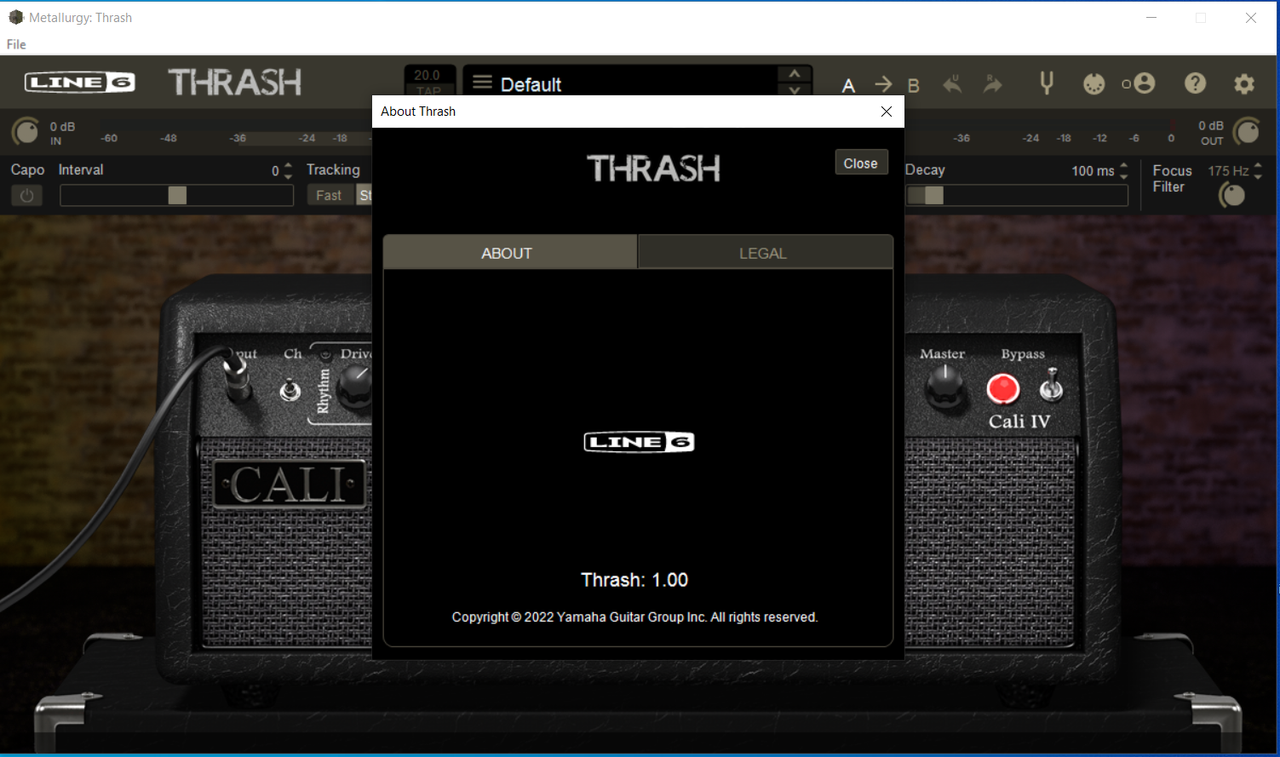
Task: Switch to the ABOUT tab
Action: [x=510, y=253]
